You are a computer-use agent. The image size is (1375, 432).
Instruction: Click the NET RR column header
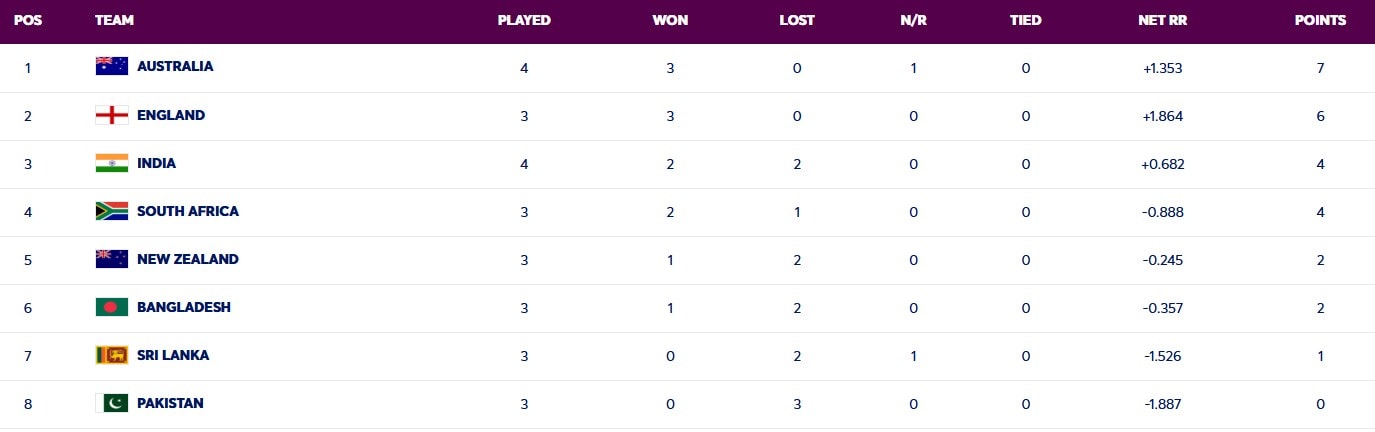[1163, 20]
